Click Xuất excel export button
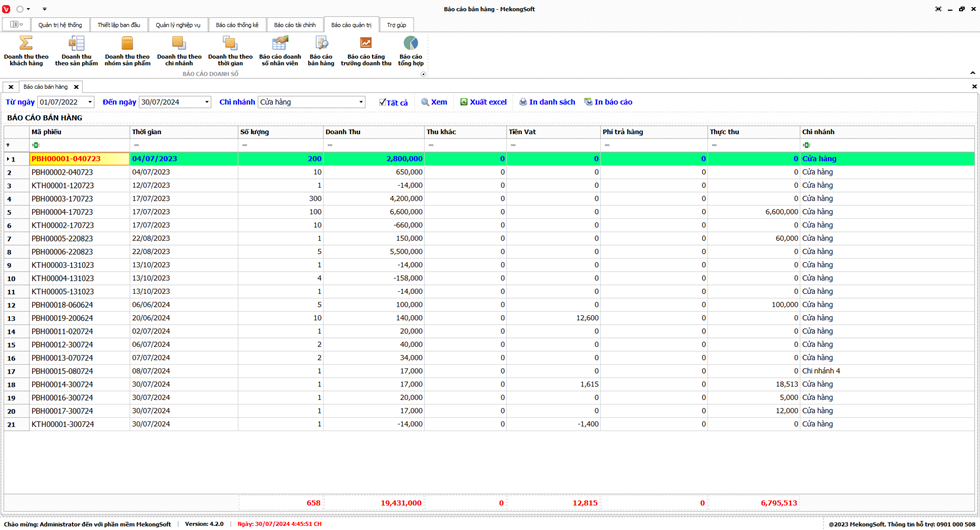980x530 pixels. click(x=484, y=102)
